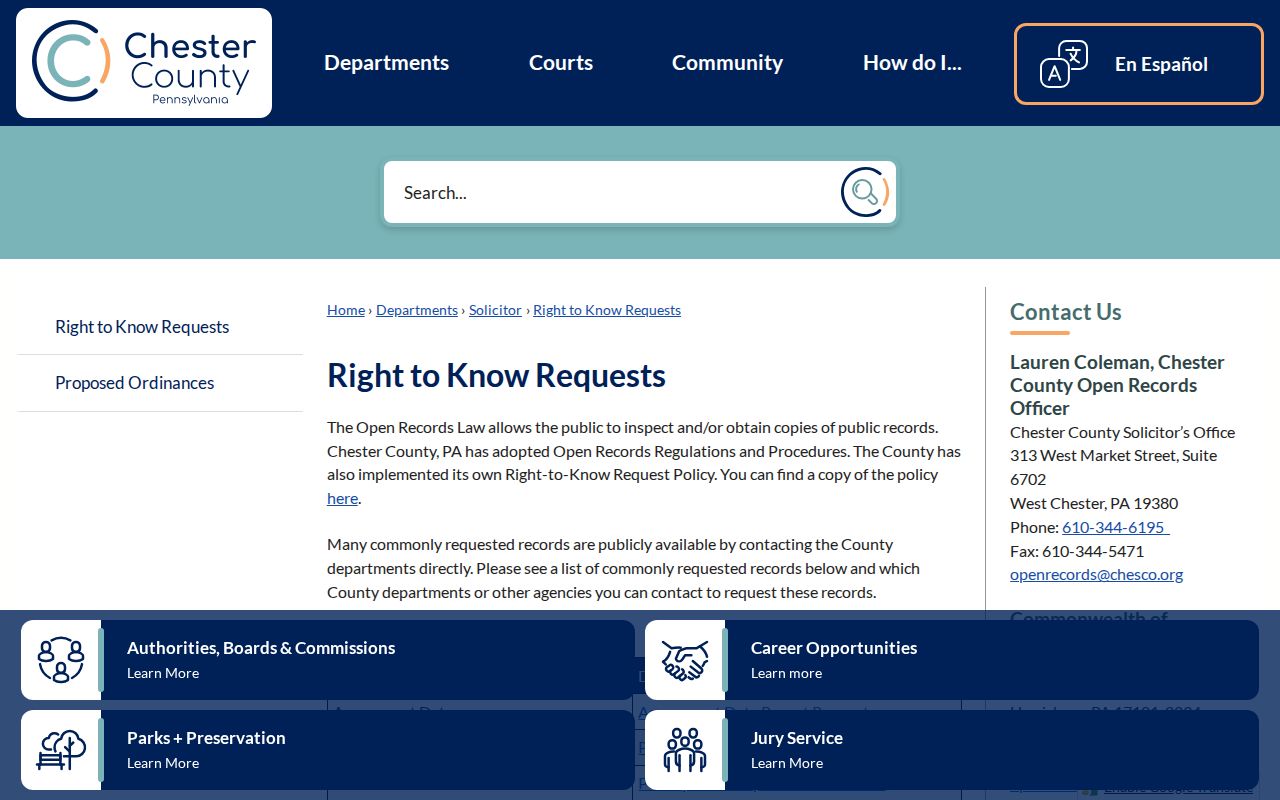Click the Parks + Preservation bench icon

click(x=61, y=750)
